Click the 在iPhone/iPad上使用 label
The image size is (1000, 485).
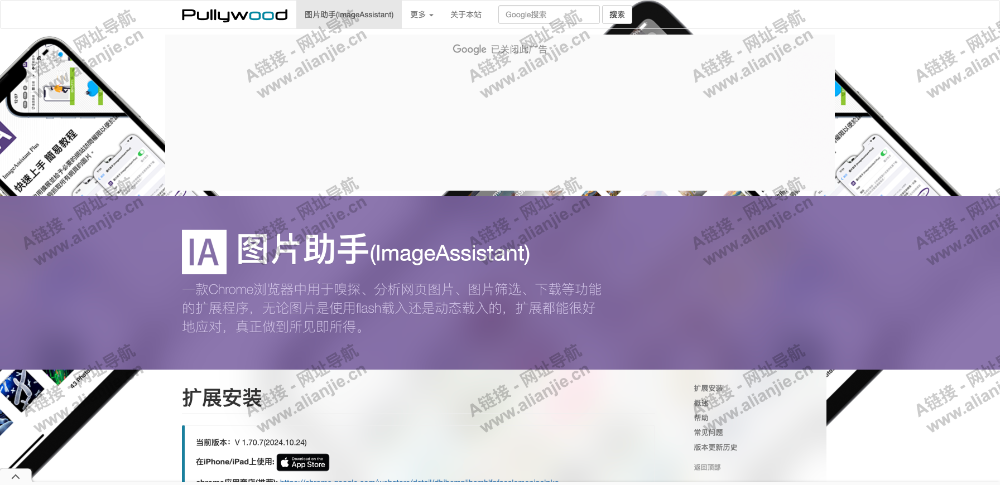[235, 461]
